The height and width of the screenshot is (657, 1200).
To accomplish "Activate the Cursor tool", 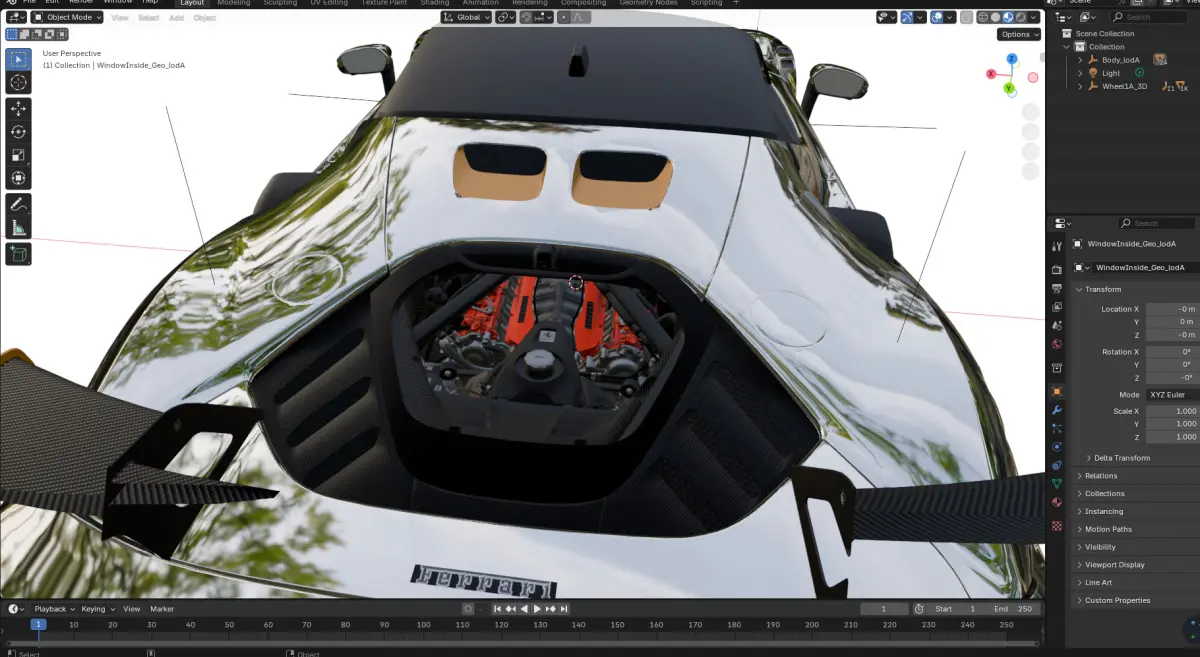I will pos(18,83).
